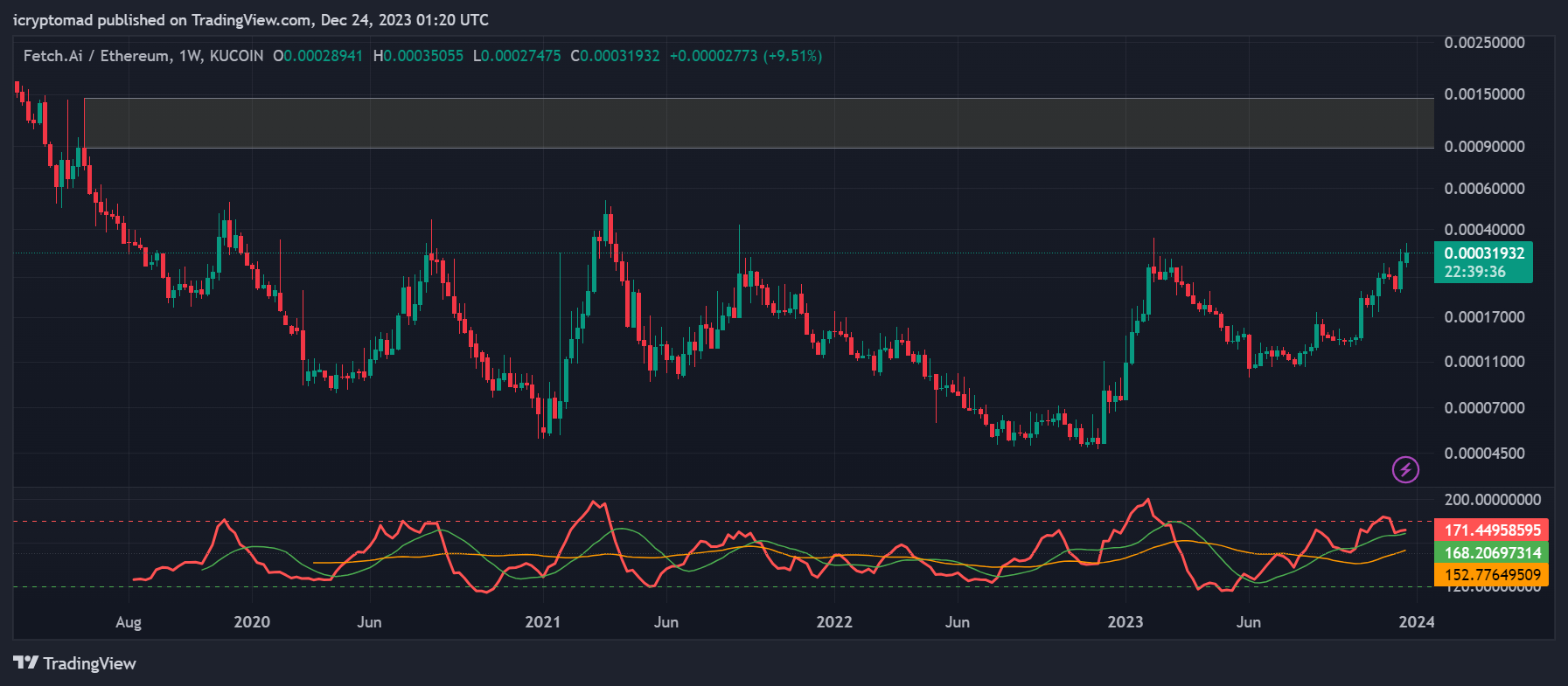Click the orange indicator value 152.77649509
Image resolution: width=1568 pixels, height=686 pixels.
[1492, 575]
